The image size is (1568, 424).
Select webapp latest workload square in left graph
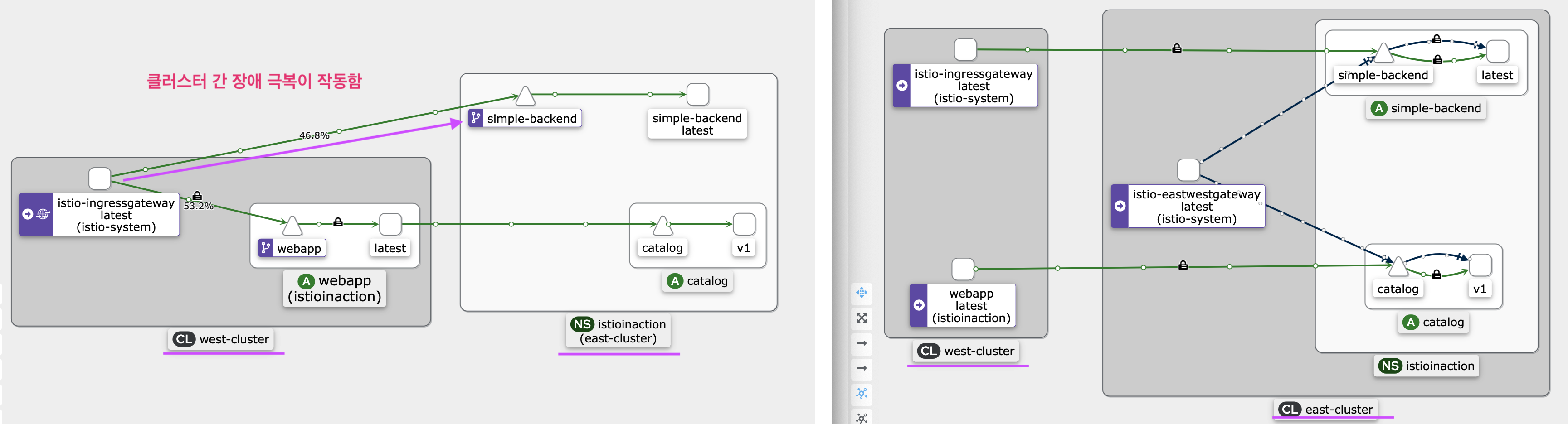390,224
